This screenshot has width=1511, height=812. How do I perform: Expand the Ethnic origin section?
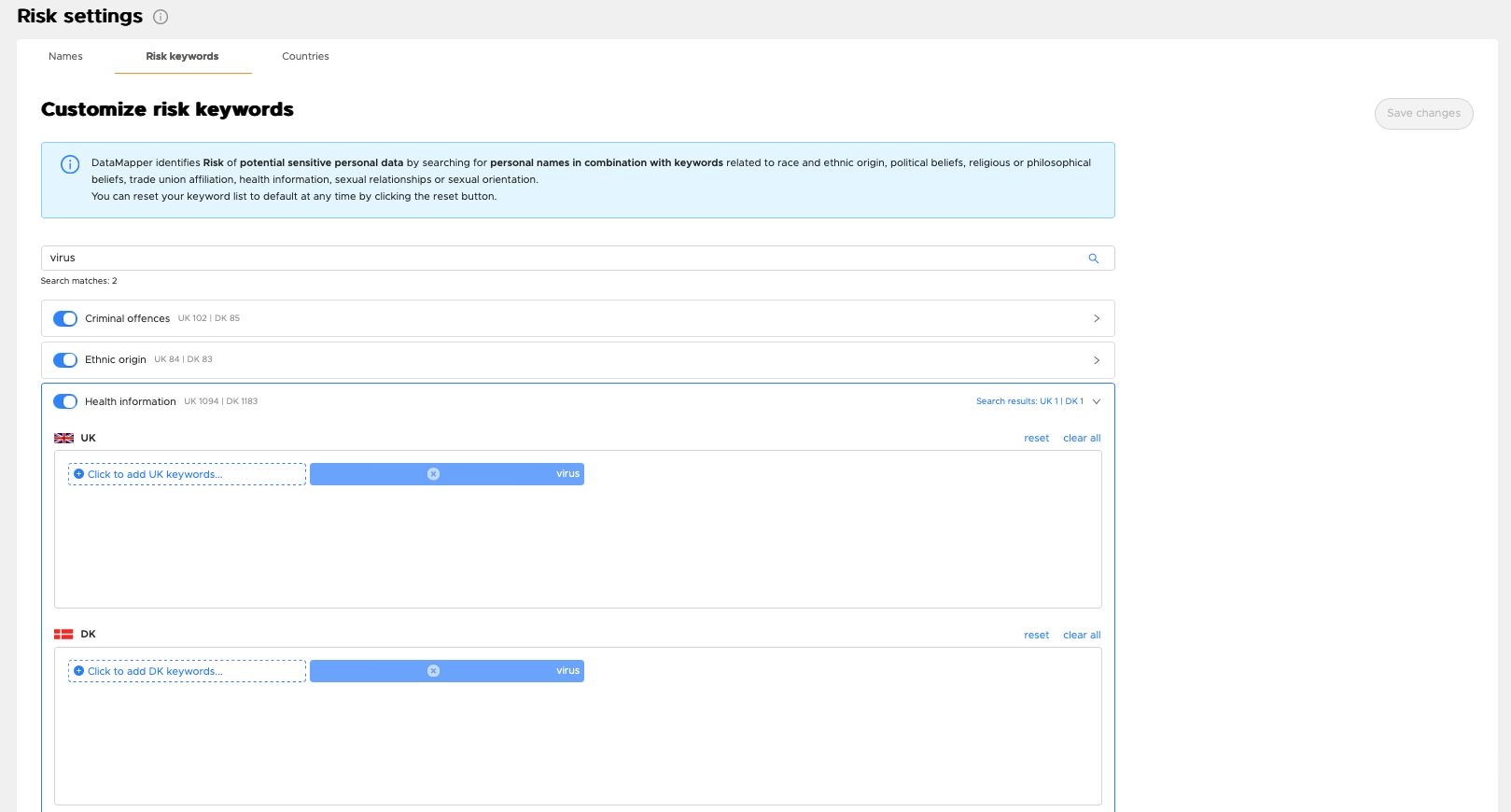point(1097,360)
